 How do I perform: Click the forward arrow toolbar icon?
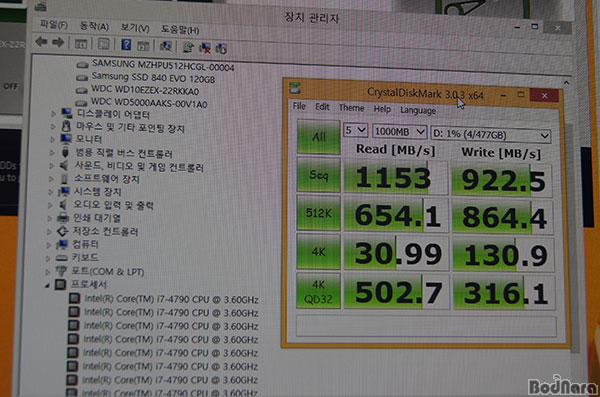58,42
